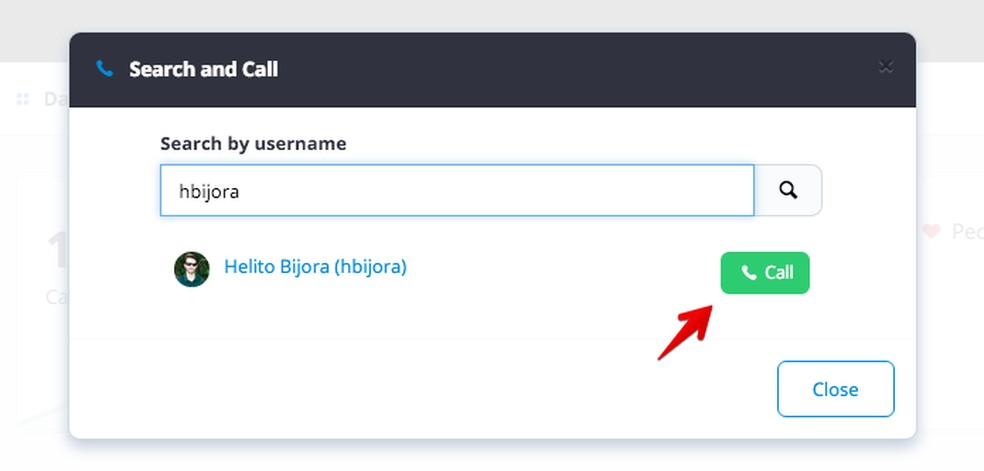Select the partially hidden Dashboard tab
Image resolution: width=984 pixels, height=471 pixels.
51,99
